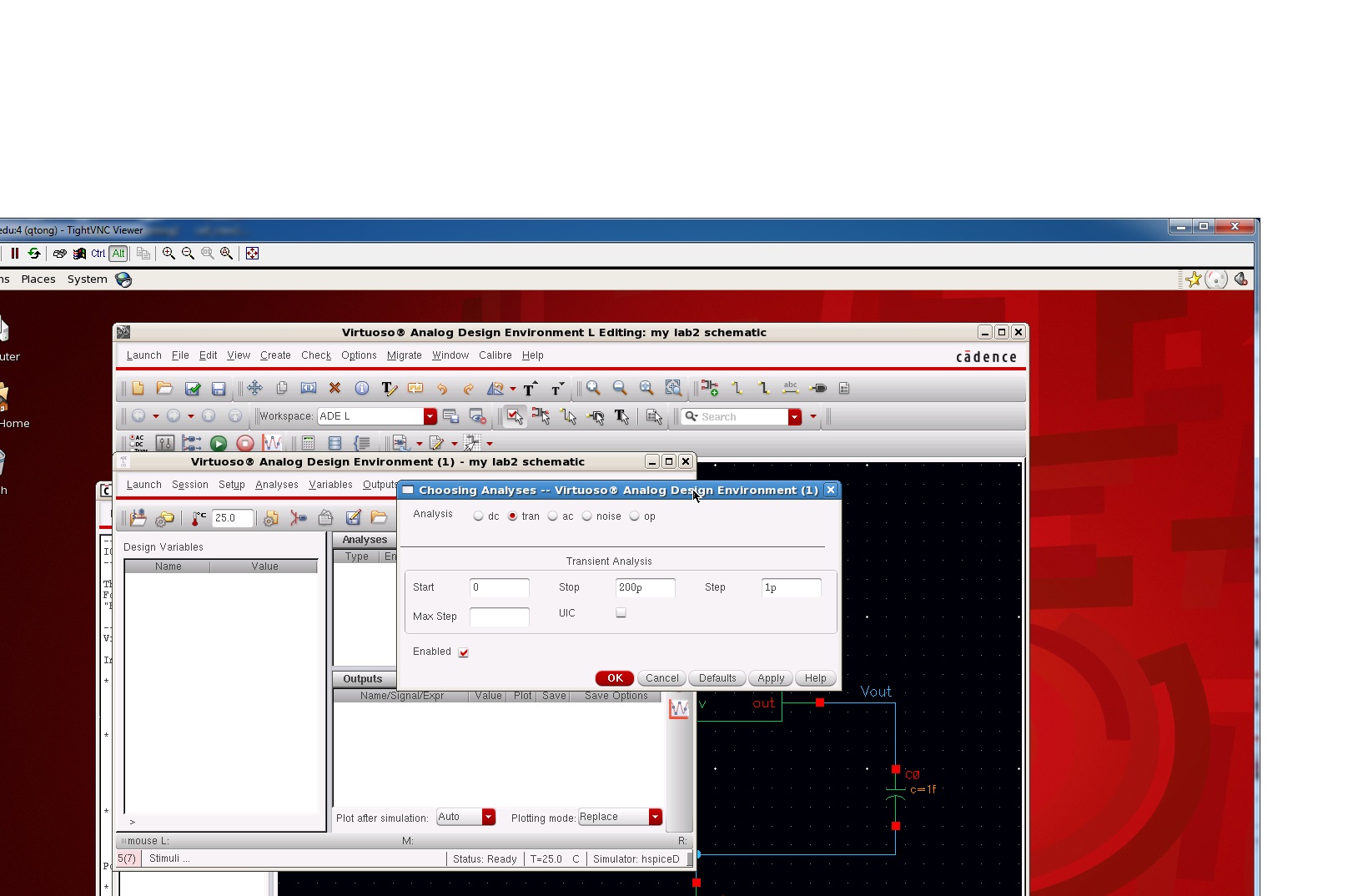Select the tran analysis radio button
The height and width of the screenshot is (896, 1348).
(512, 516)
